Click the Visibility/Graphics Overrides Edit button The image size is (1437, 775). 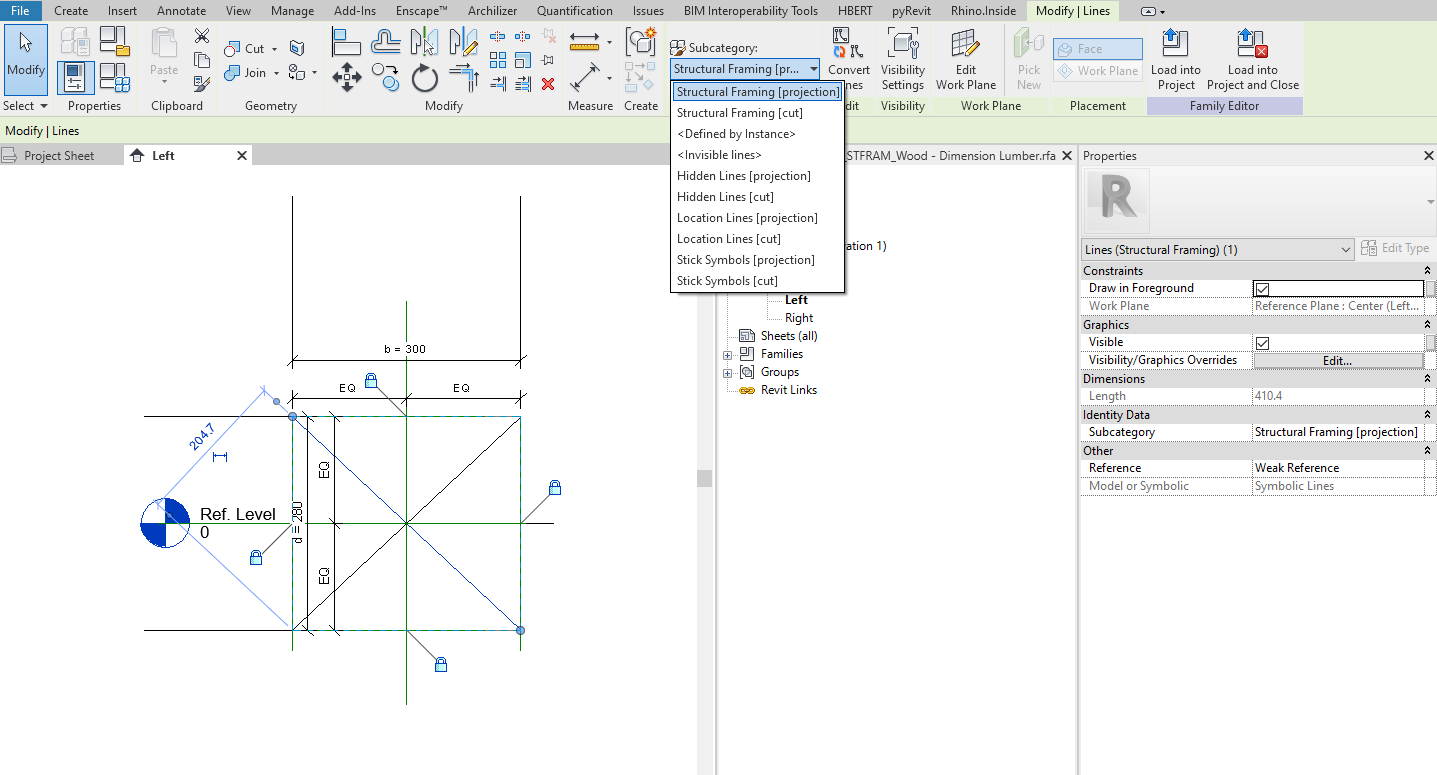coord(1337,360)
